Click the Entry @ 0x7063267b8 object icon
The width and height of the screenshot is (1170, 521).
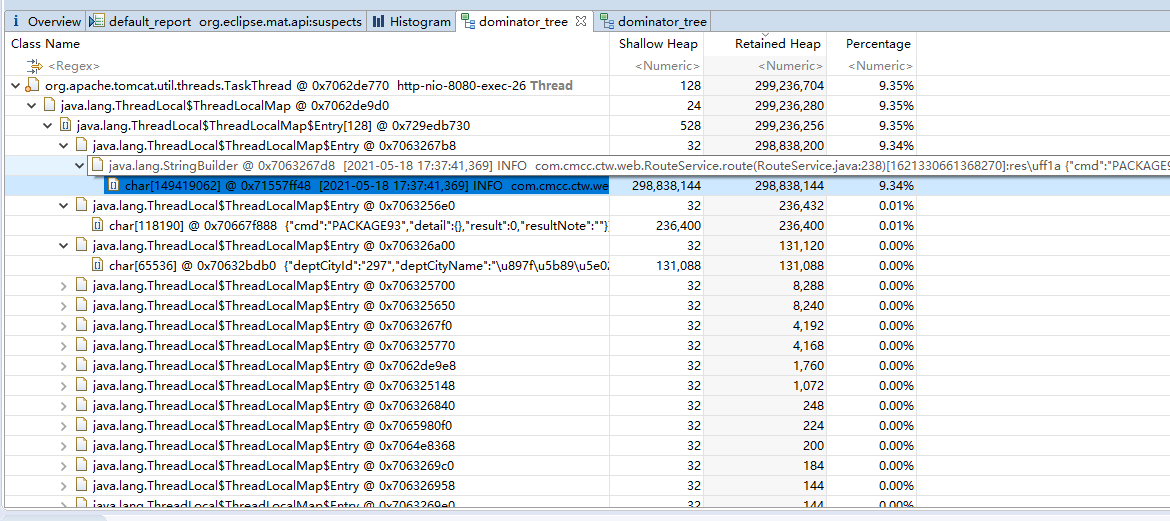coord(81,146)
